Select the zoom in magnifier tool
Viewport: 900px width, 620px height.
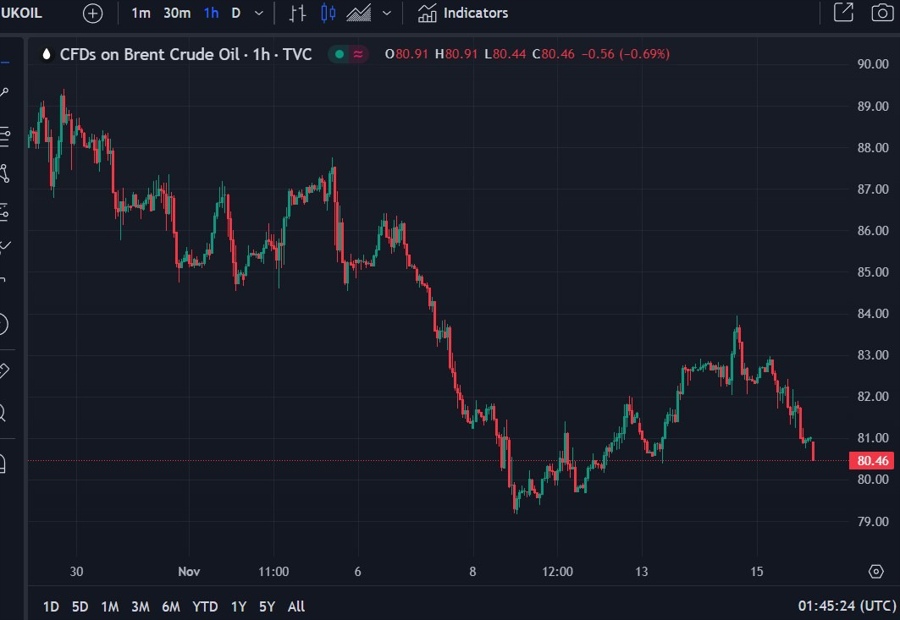pyautogui.click(x=3, y=413)
